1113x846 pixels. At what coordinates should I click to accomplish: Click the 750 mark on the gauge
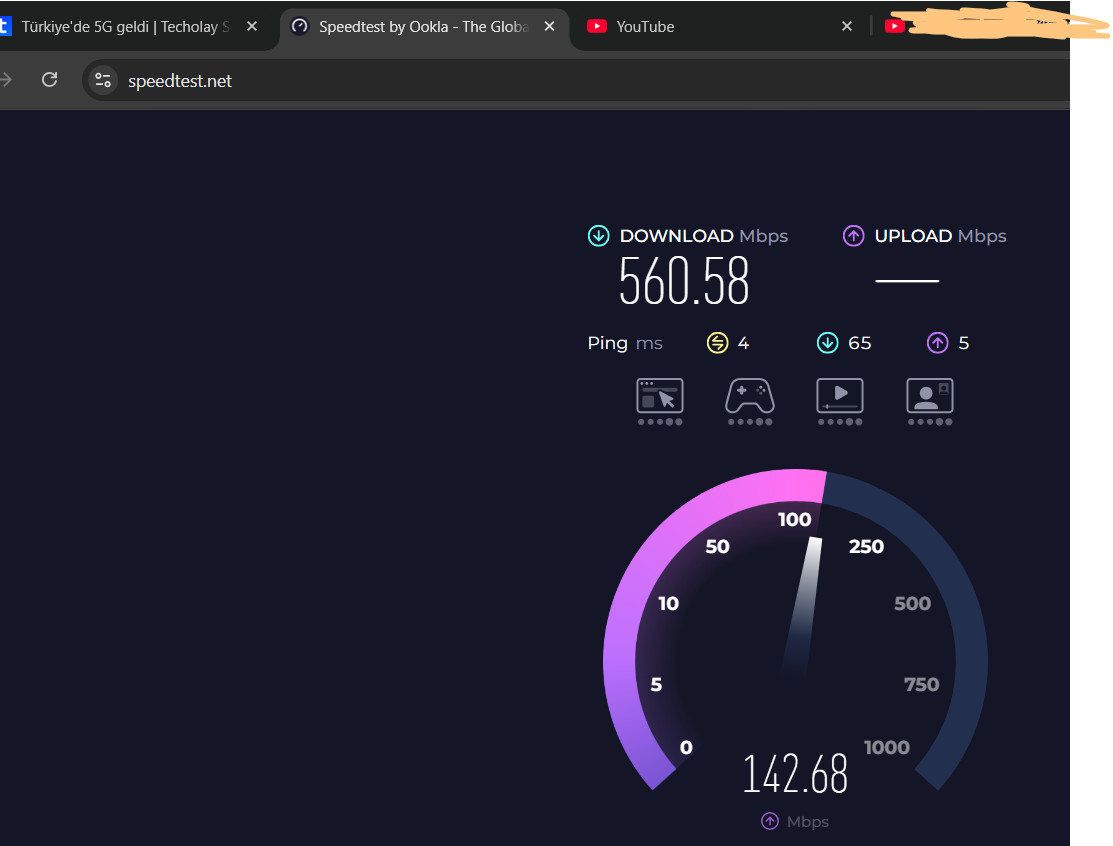[x=921, y=684]
